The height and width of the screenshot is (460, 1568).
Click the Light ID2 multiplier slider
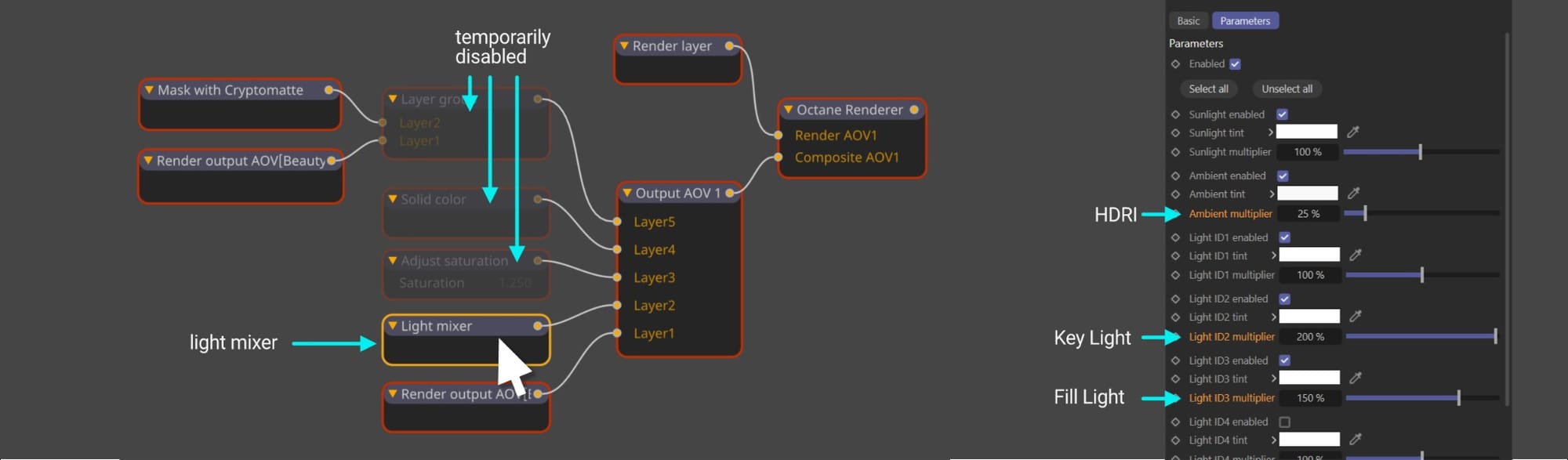click(x=1423, y=336)
